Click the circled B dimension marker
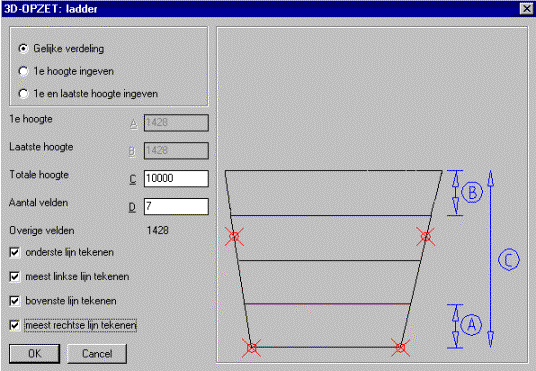 click(472, 192)
